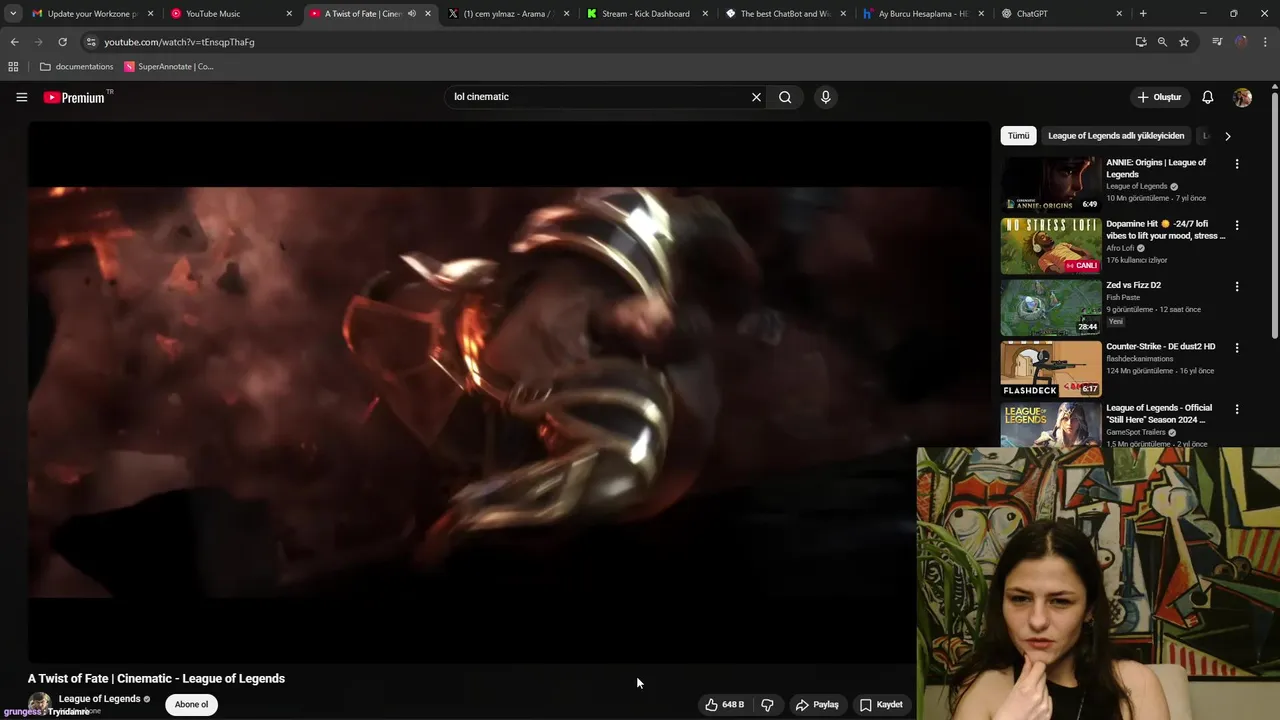
Task: Open League of Legends channel name link
Action: click(x=99, y=699)
